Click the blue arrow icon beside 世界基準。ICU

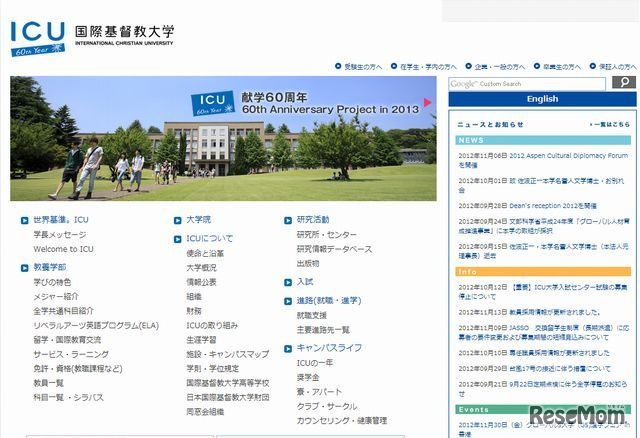24,220
